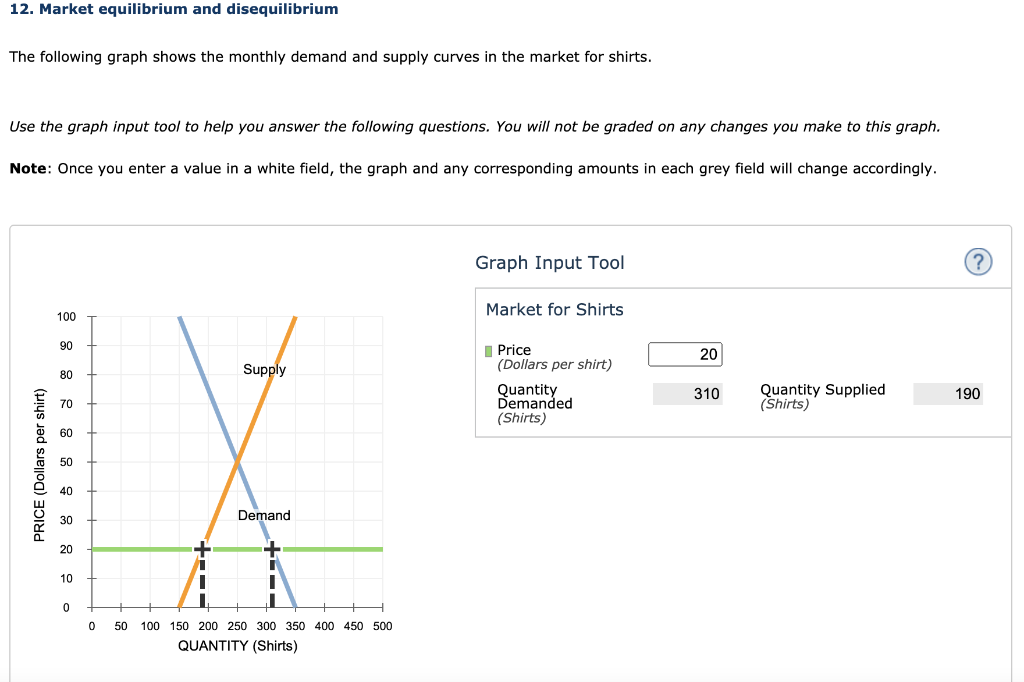
Task: Select the left cross marker on the green line
Action: pos(202,548)
